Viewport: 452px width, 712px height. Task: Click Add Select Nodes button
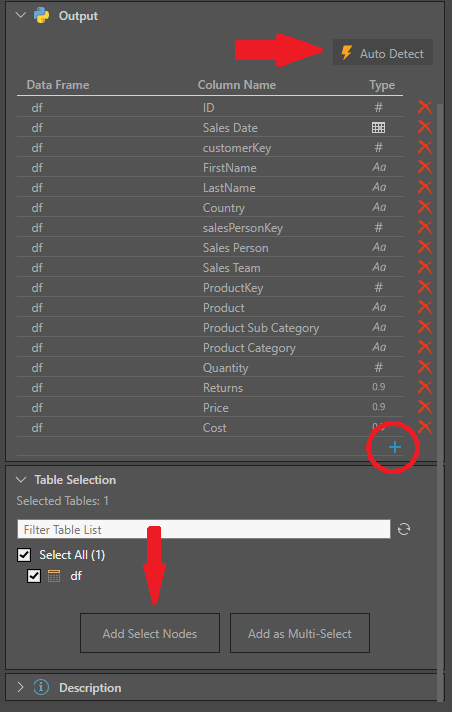(150, 633)
